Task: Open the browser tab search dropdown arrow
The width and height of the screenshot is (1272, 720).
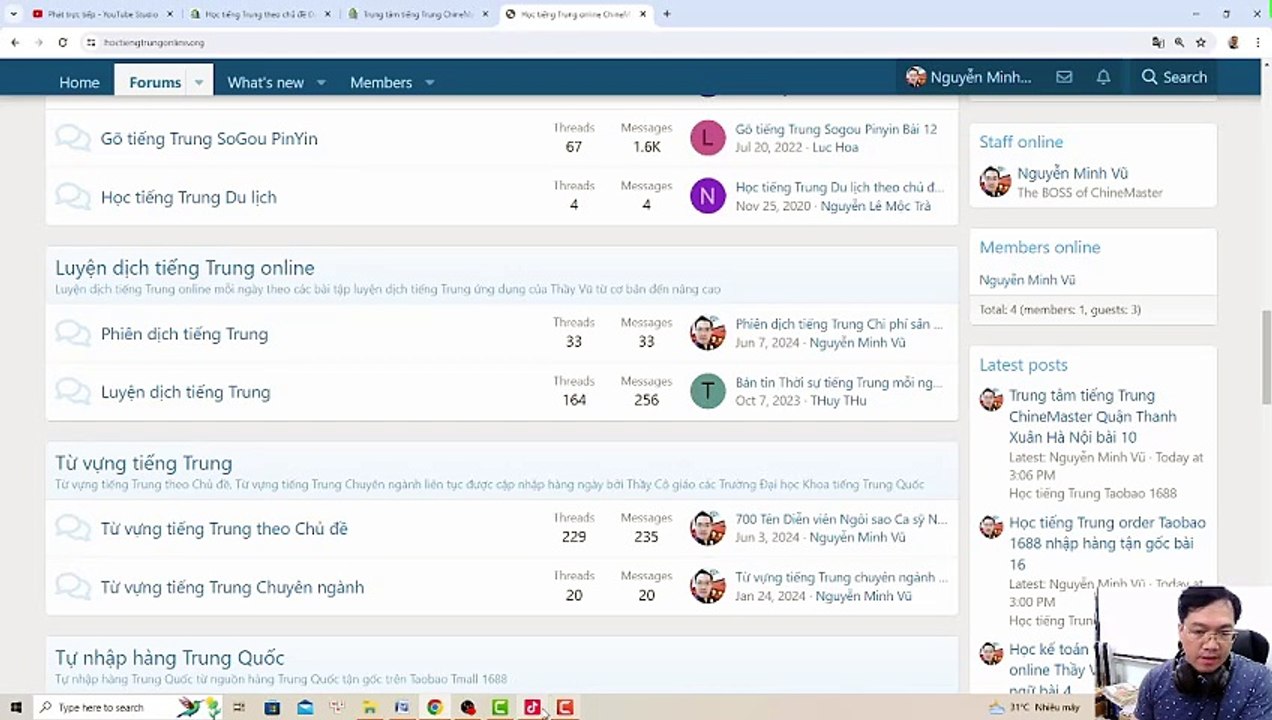Action: click(x=13, y=14)
